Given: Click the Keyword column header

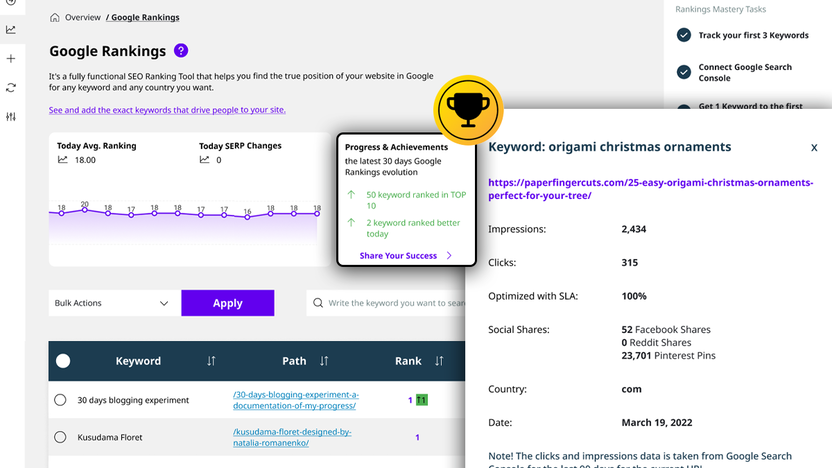Looking at the screenshot, I should tap(138, 361).
